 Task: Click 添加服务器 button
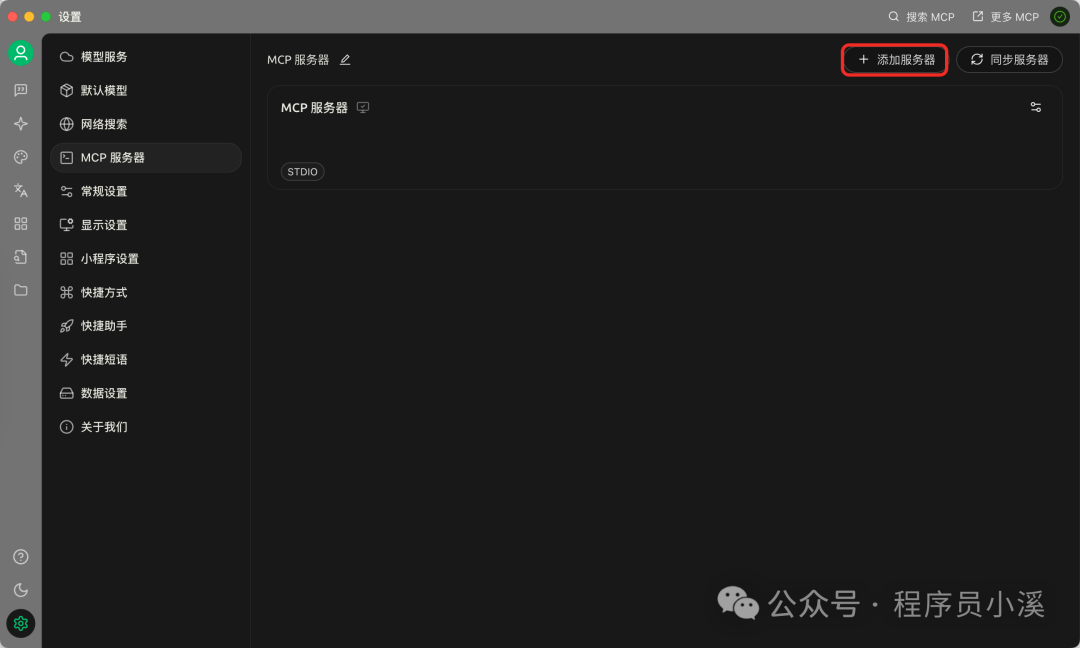pos(895,60)
